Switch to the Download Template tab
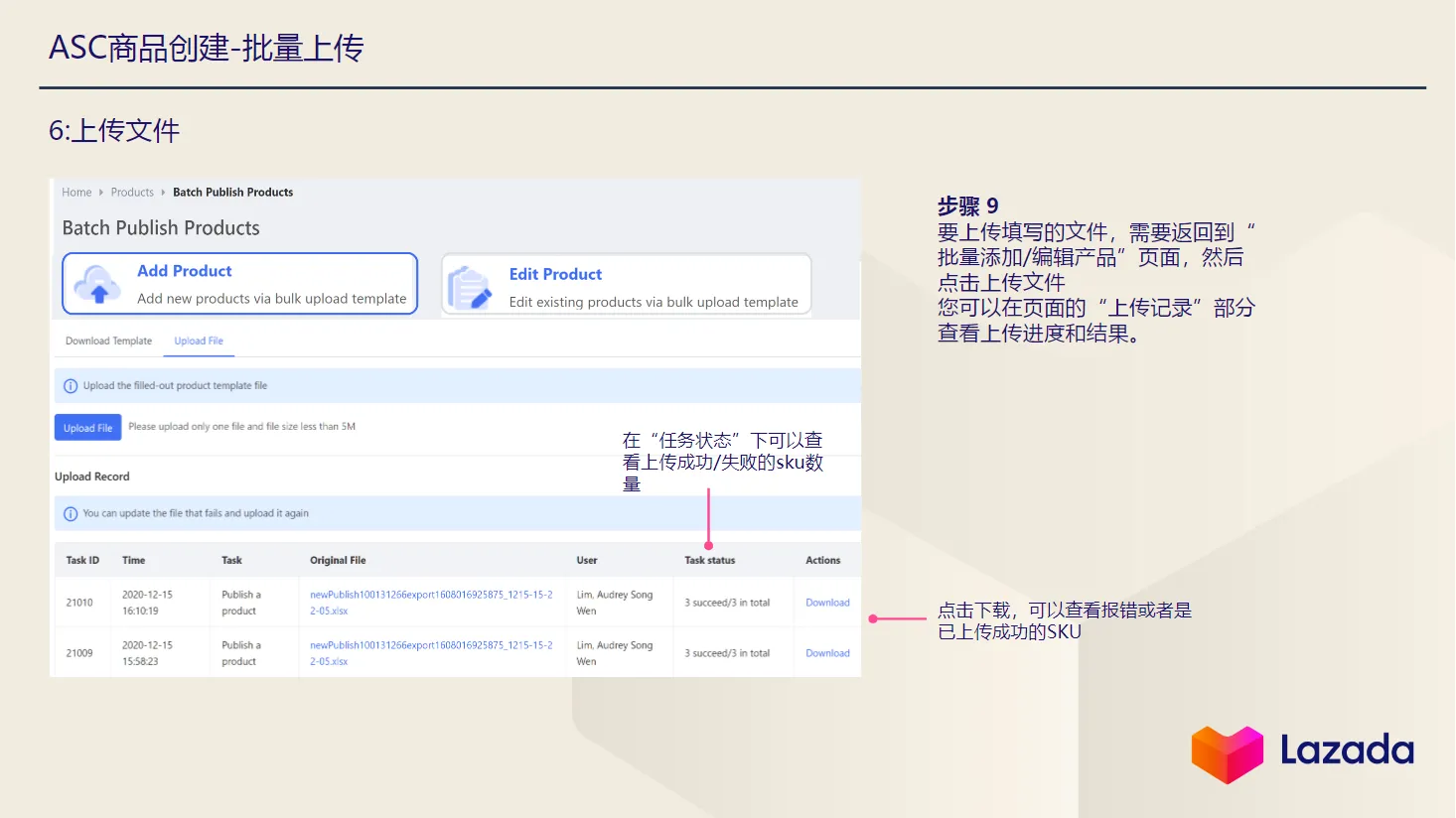 (x=108, y=341)
